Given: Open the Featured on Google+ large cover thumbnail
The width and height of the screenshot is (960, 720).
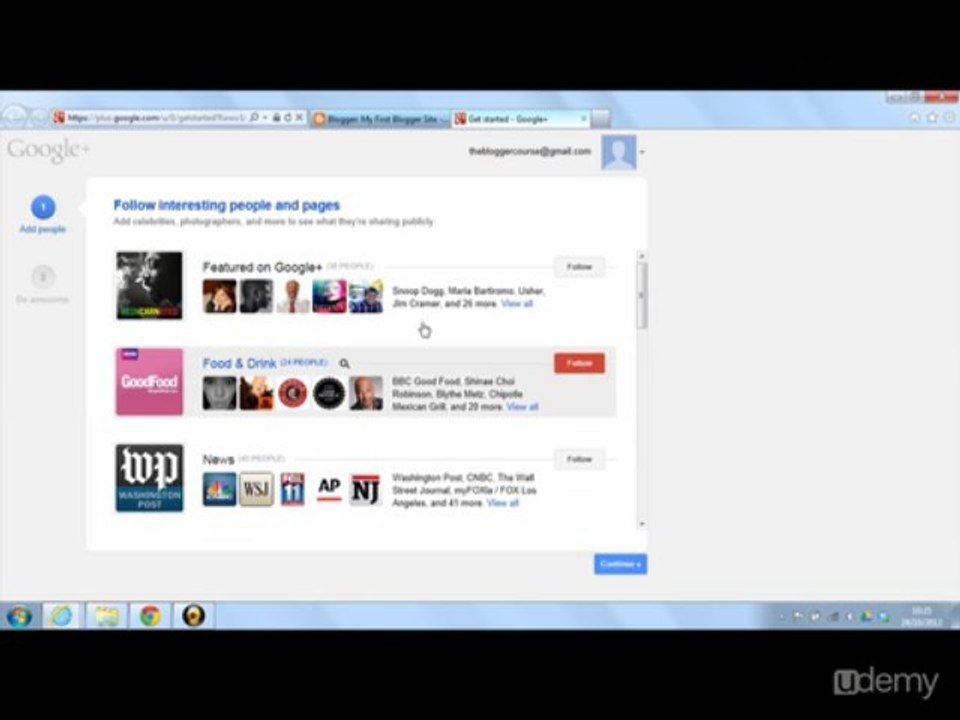Looking at the screenshot, I should [x=149, y=285].
